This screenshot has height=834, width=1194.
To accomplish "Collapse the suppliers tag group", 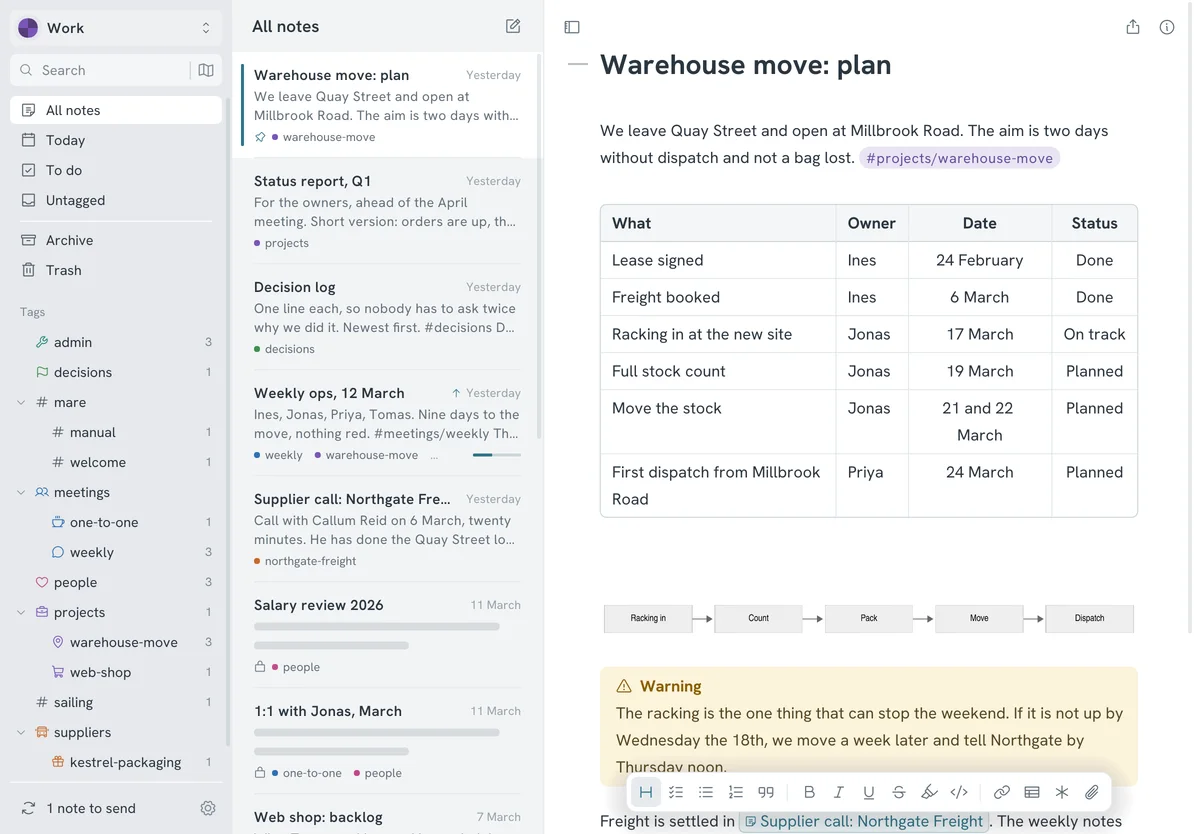I will [21, 732].
